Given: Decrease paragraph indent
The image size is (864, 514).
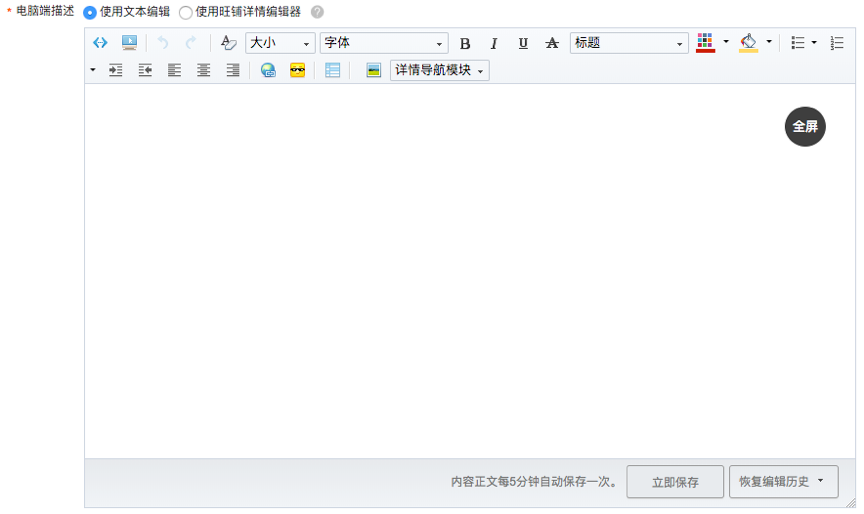Looking at the screenshot, I should 145,70.
